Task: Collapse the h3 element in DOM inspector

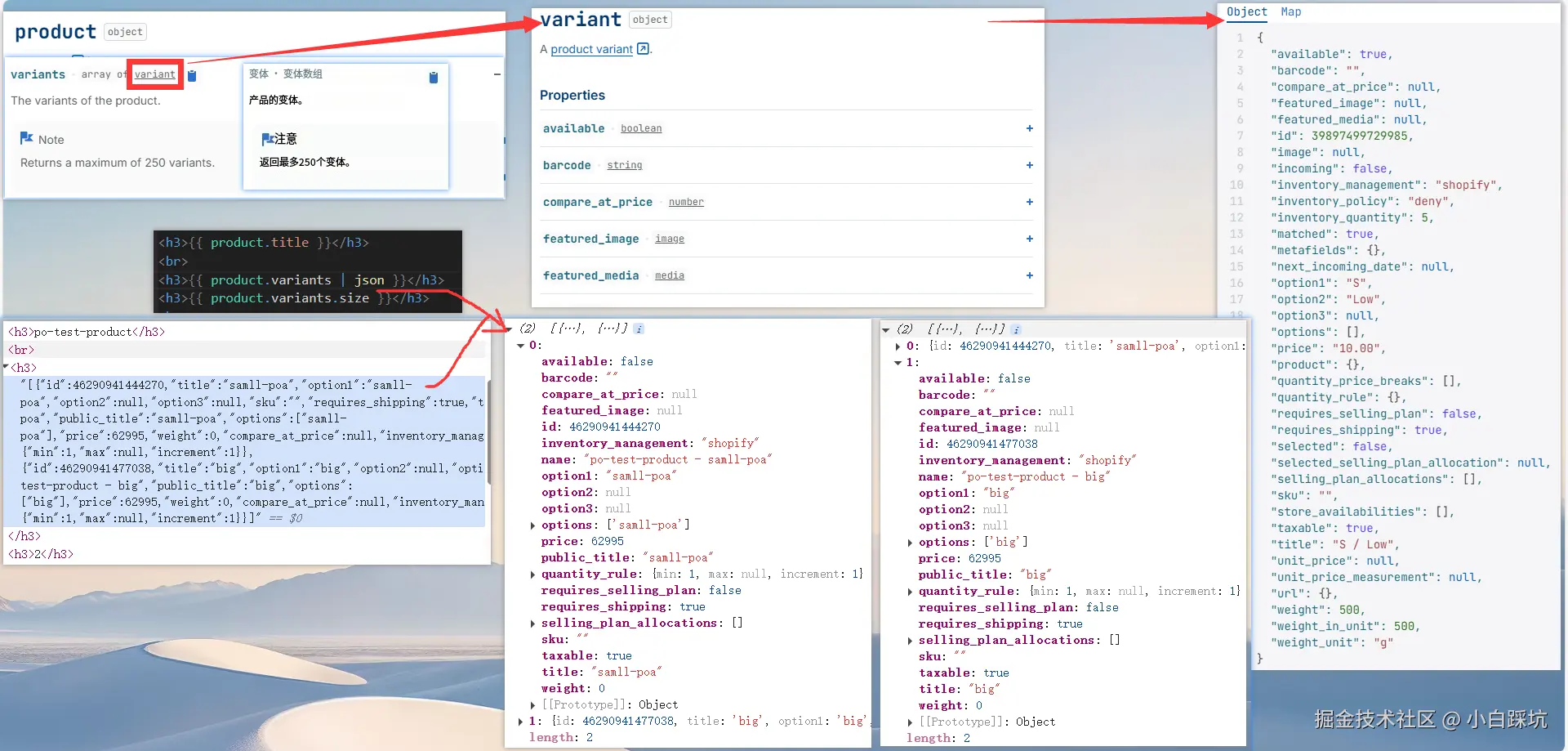Action: tap(7, 368)
